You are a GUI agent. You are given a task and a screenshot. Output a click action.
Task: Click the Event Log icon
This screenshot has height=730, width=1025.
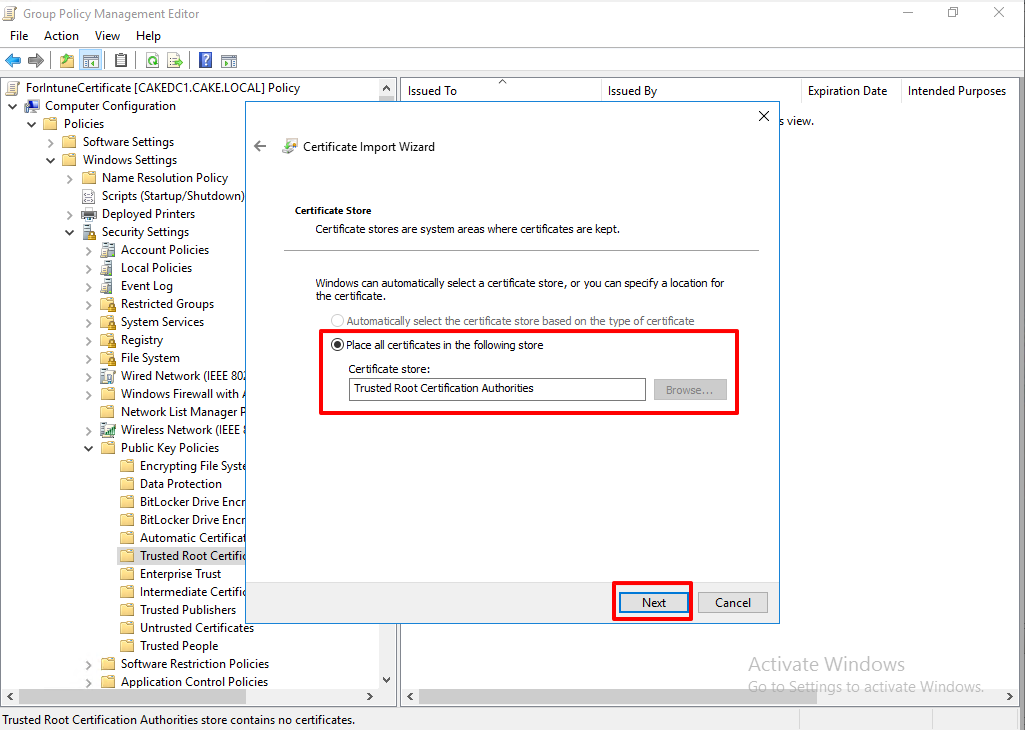(108, 286)
